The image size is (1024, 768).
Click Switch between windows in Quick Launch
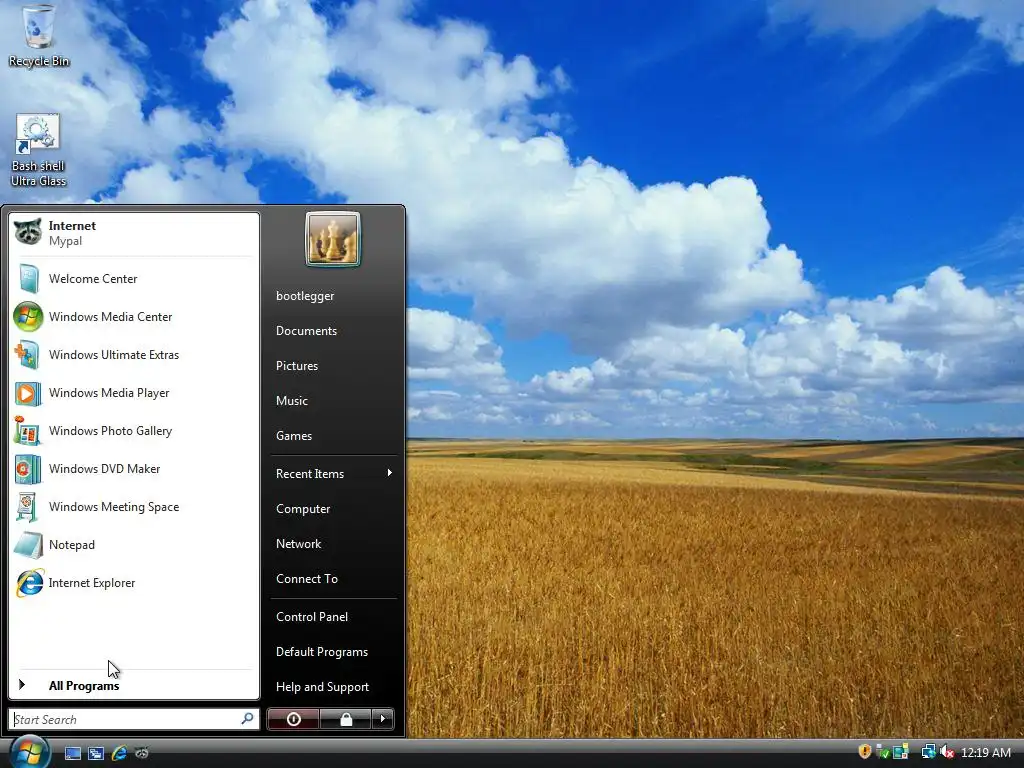[x=96, y=753]
